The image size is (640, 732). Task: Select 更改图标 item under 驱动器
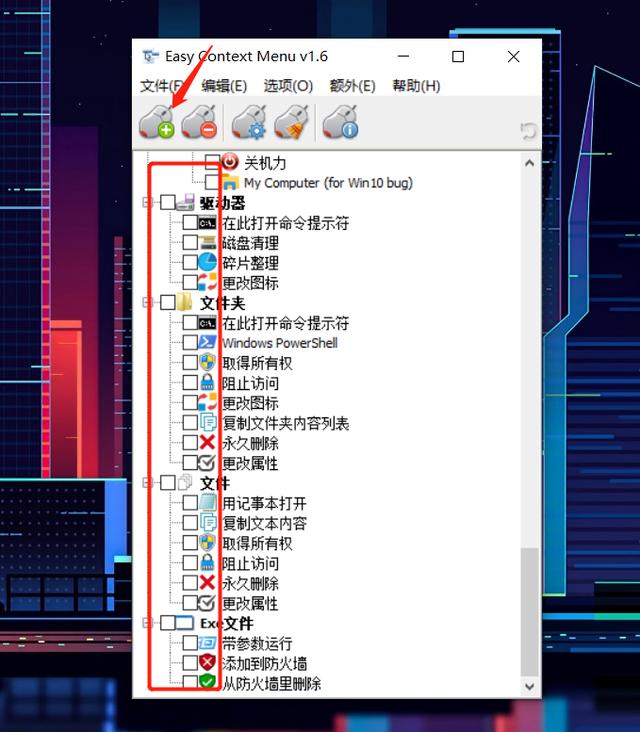[x=250, y=282]
